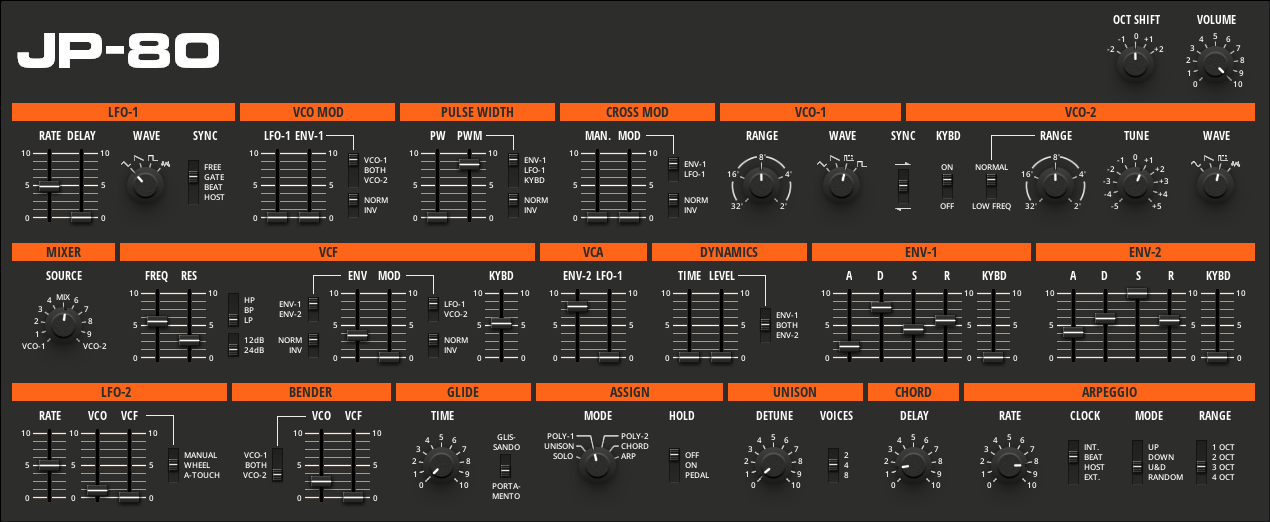Click the BENDER VCO slider handle
The width and height of the screenshot is (1270, 522).
(321, 482)
